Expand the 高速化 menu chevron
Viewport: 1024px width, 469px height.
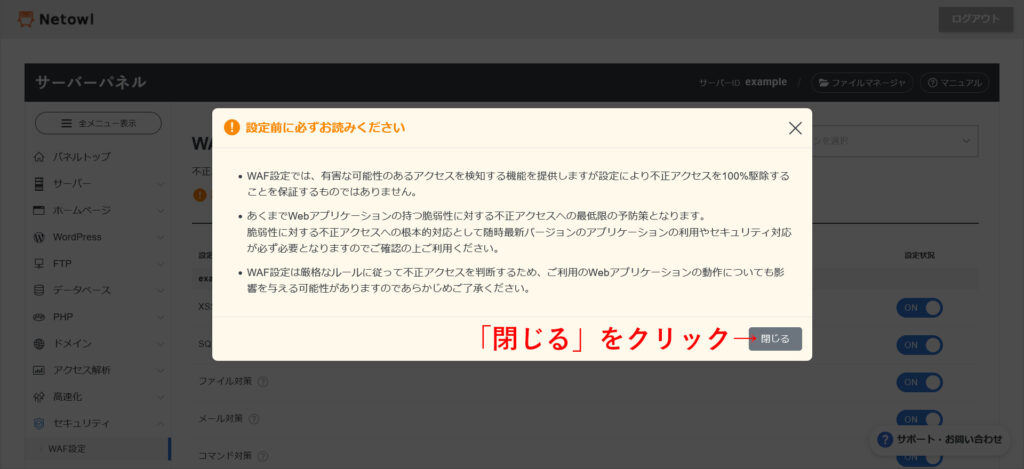tap(161, 397)
